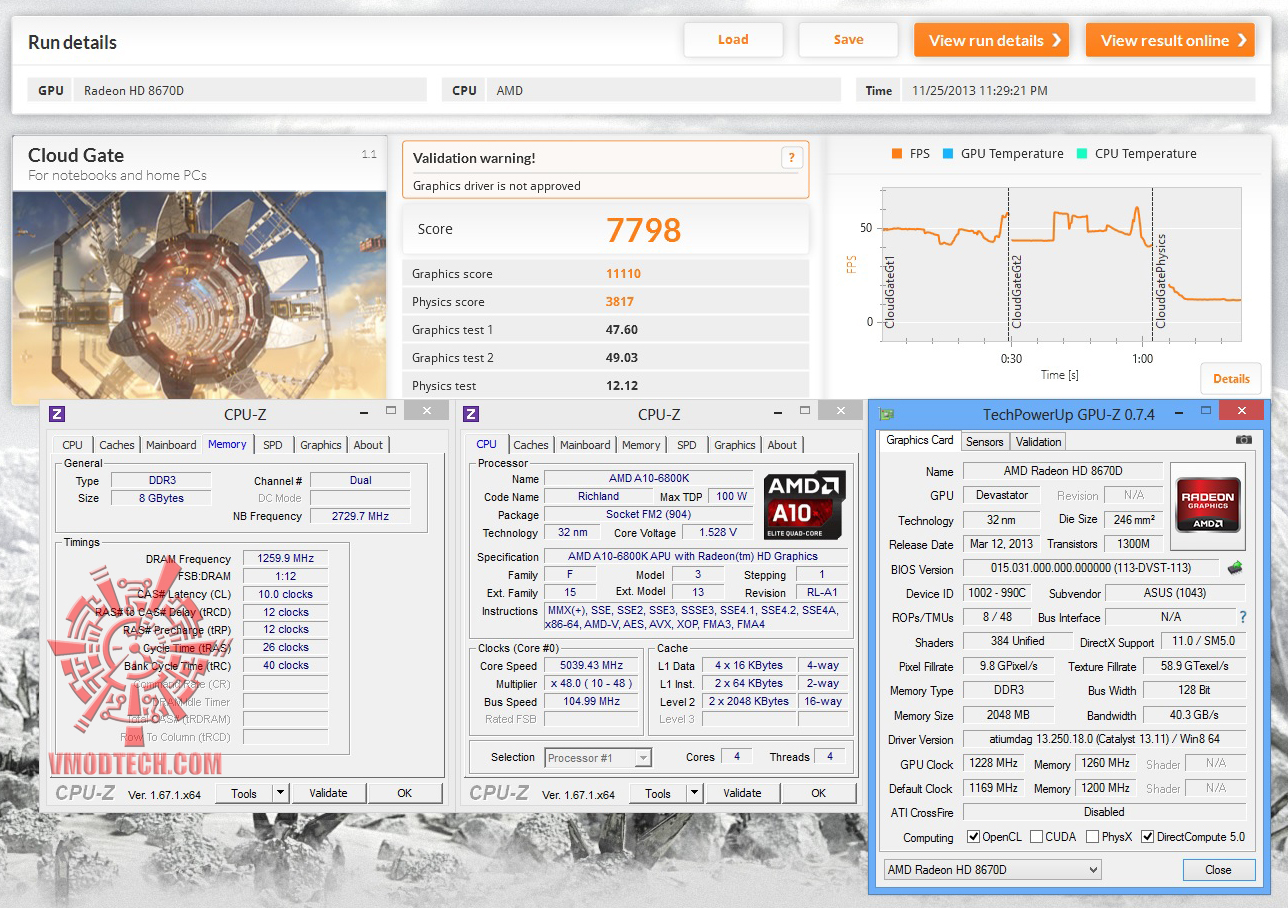Click GPU Temperature legend blue marker

pos(948,153)
